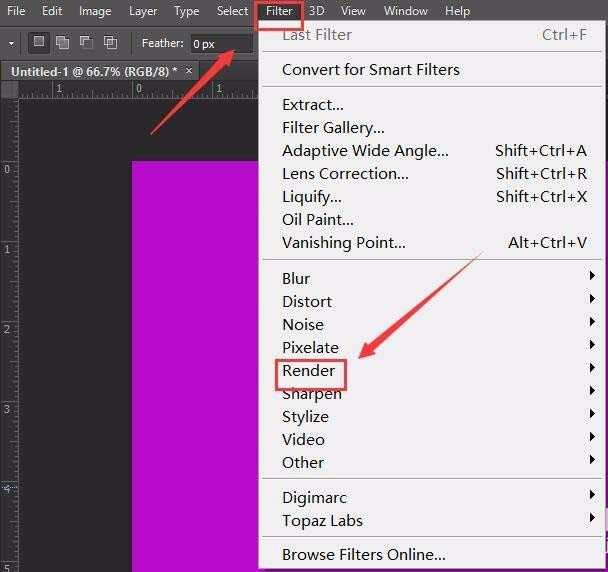Open the Layer menu
The height and width of the screenshot is (572, 608).
tap(143, 11)
